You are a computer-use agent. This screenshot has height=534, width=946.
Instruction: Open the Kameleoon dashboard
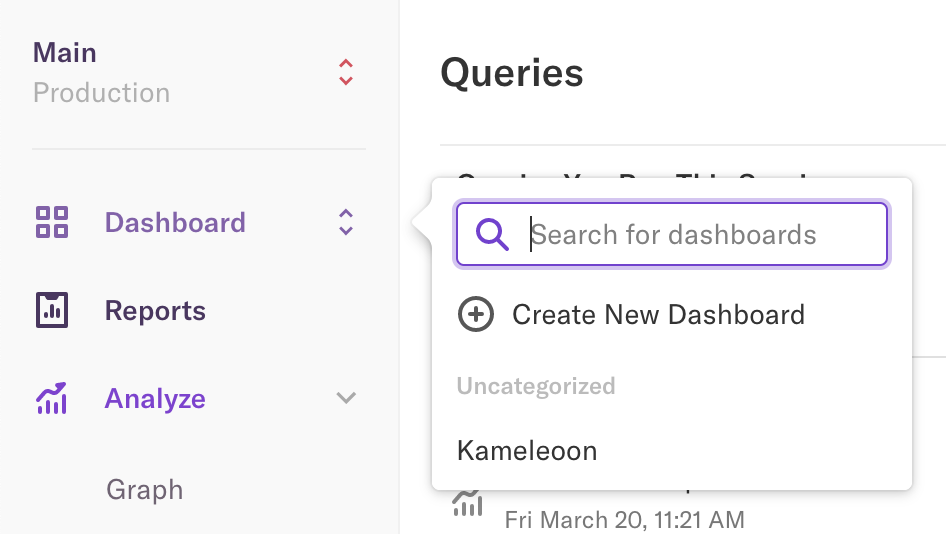tap(527, 451)
